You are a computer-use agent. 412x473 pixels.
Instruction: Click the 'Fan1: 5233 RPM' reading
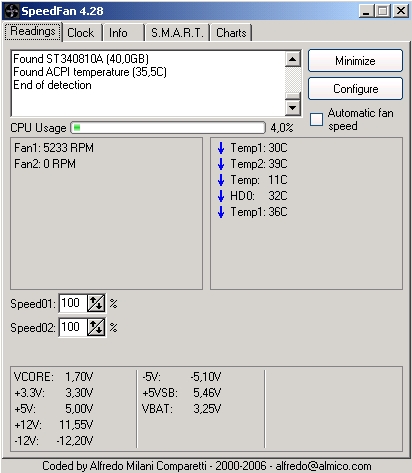pos(54,148)
